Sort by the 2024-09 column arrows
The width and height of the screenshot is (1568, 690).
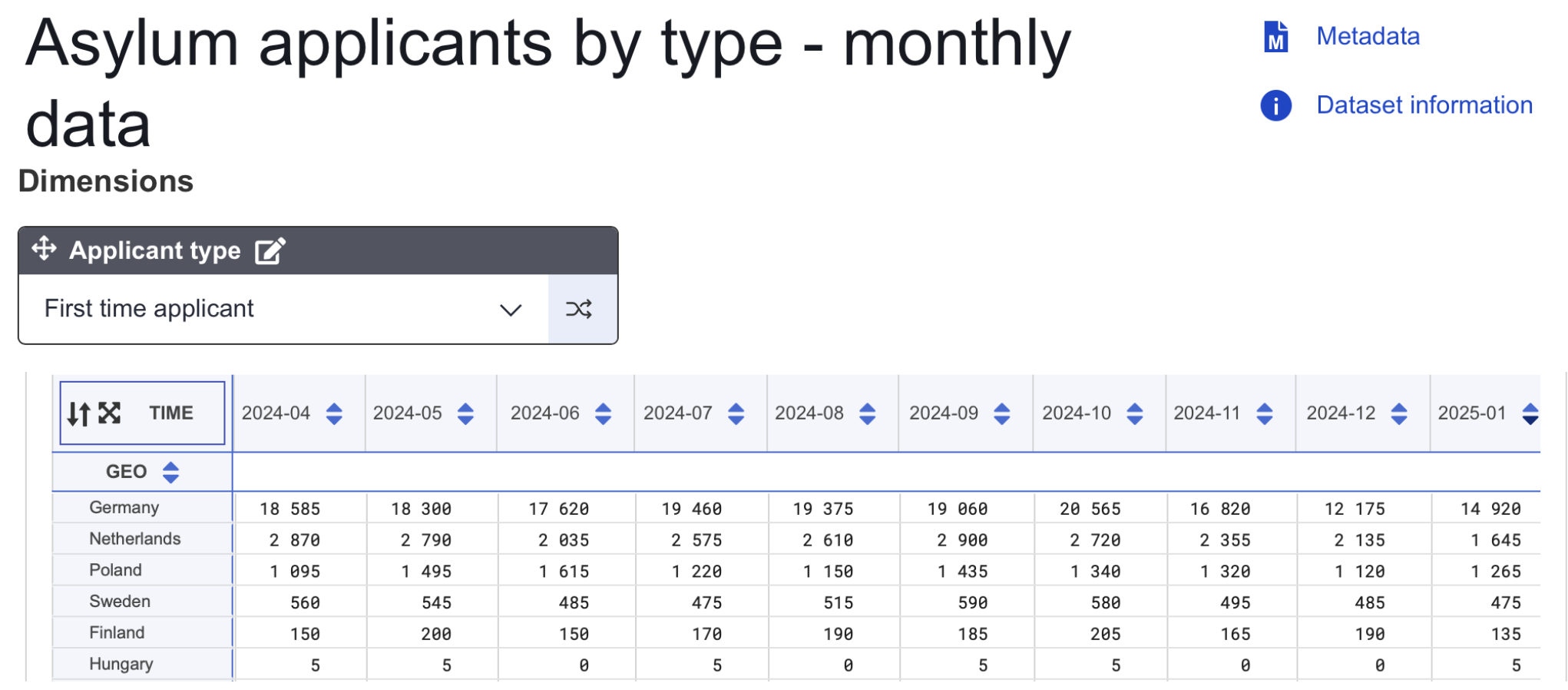(x=1001, y=413)
